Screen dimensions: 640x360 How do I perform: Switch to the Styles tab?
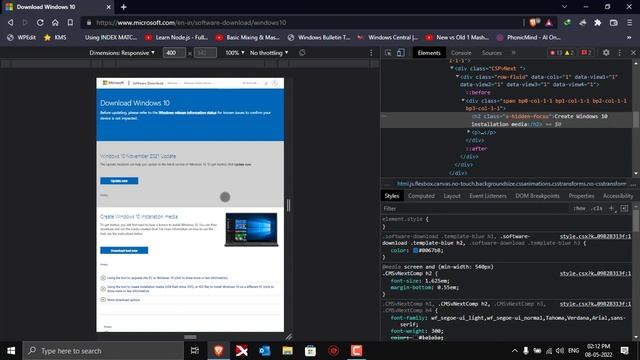(392, 196)
